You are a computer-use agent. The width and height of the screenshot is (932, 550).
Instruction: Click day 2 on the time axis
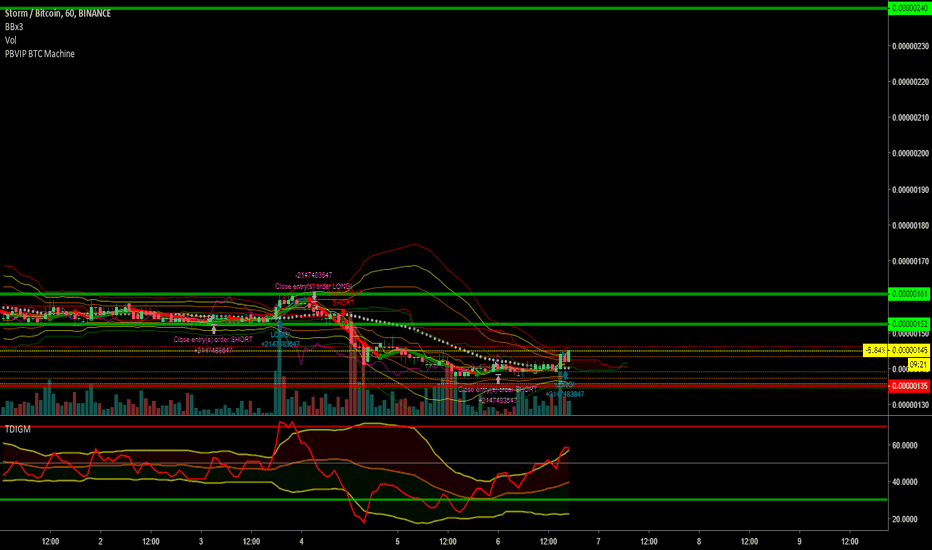[x=100, y=542]
